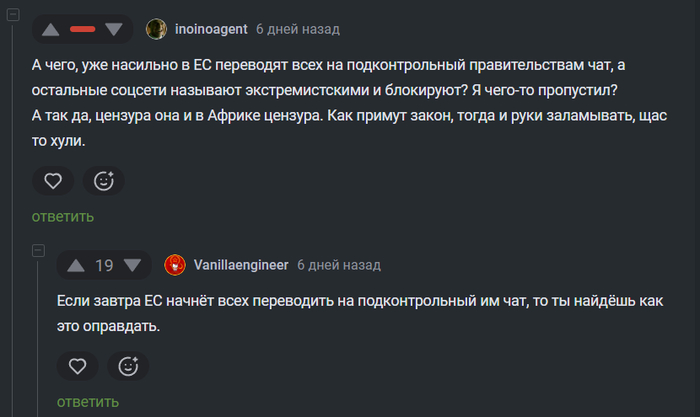Screen dimensions: 700x417
Task: Open emoji reactions for inoinoagent's comment
Action: [103, 181]
